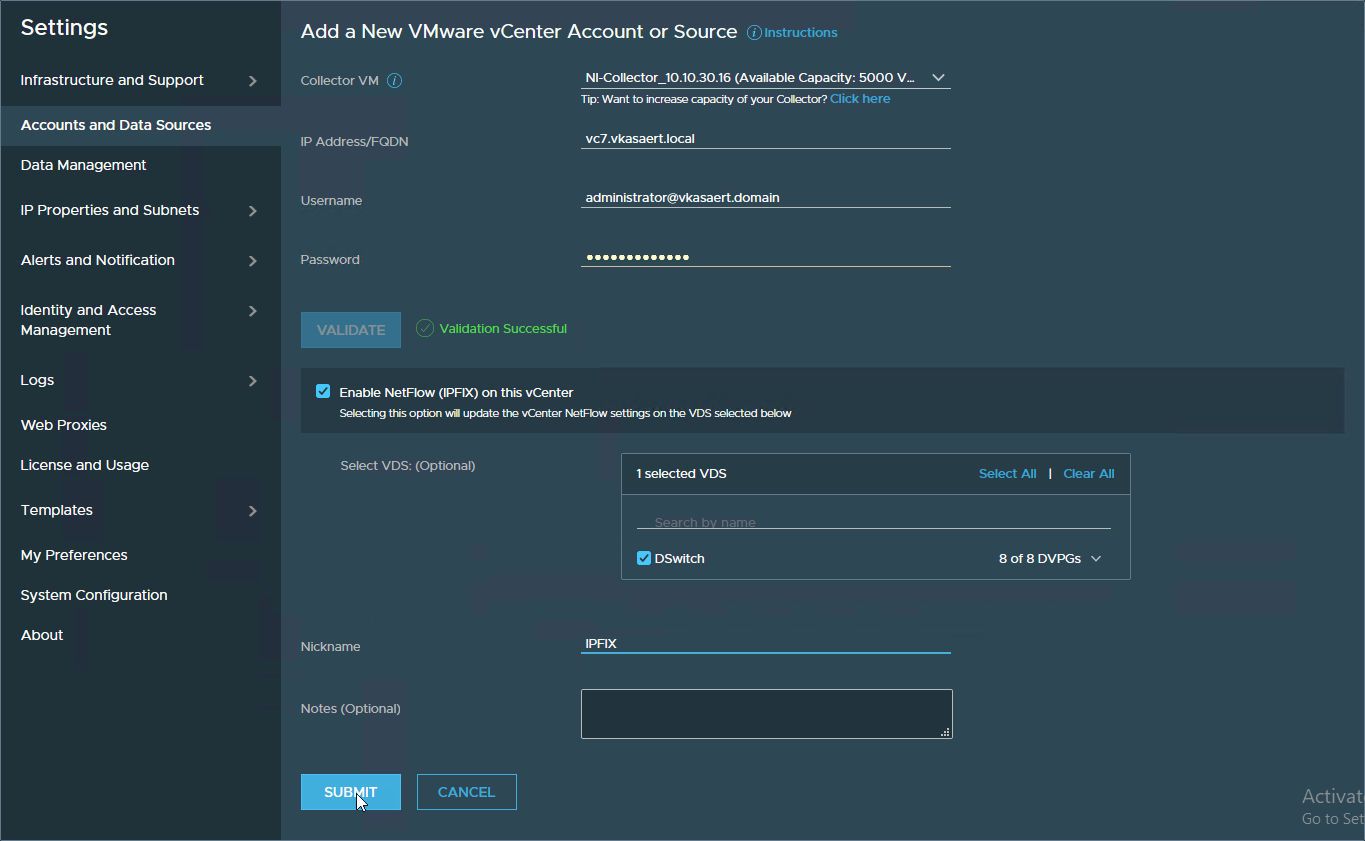The width and height of the screenshot is (1365, 841).
Task: Open Web Proxies settings
Action: coord(64,425)
